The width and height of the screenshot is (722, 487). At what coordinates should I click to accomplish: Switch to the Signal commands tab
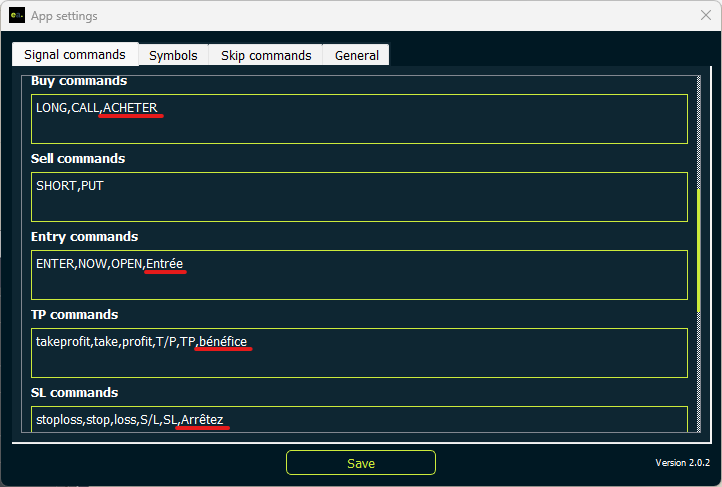(75, 55)
